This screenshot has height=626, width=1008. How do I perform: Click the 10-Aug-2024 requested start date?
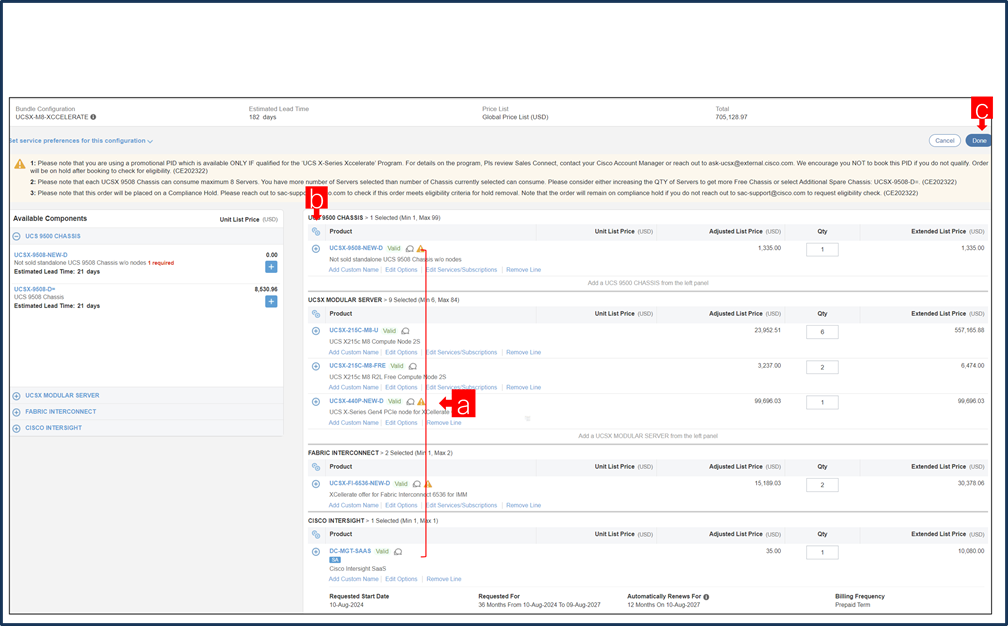click(x=346, y=605)
